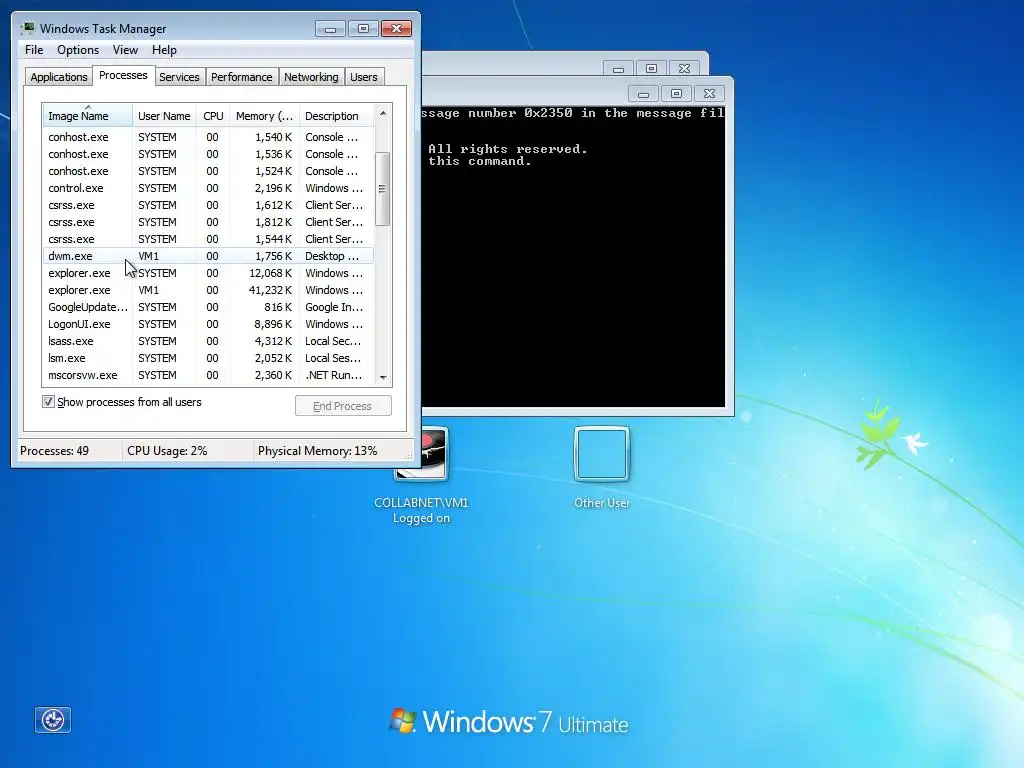Select explorer.exe row using 12,068 K
The width and height of the screenshot is (1024, 768).
tap(208, 273)
